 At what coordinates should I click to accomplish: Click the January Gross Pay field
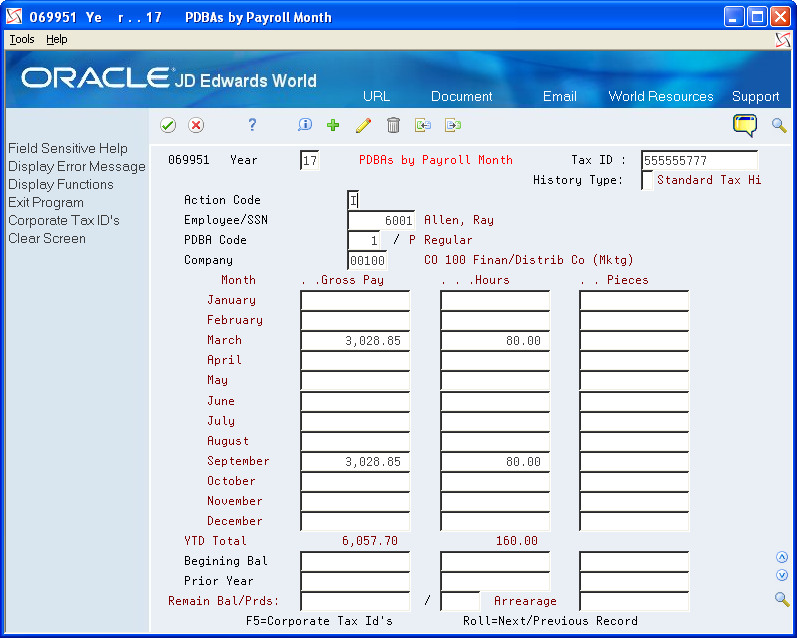[355, 300]
